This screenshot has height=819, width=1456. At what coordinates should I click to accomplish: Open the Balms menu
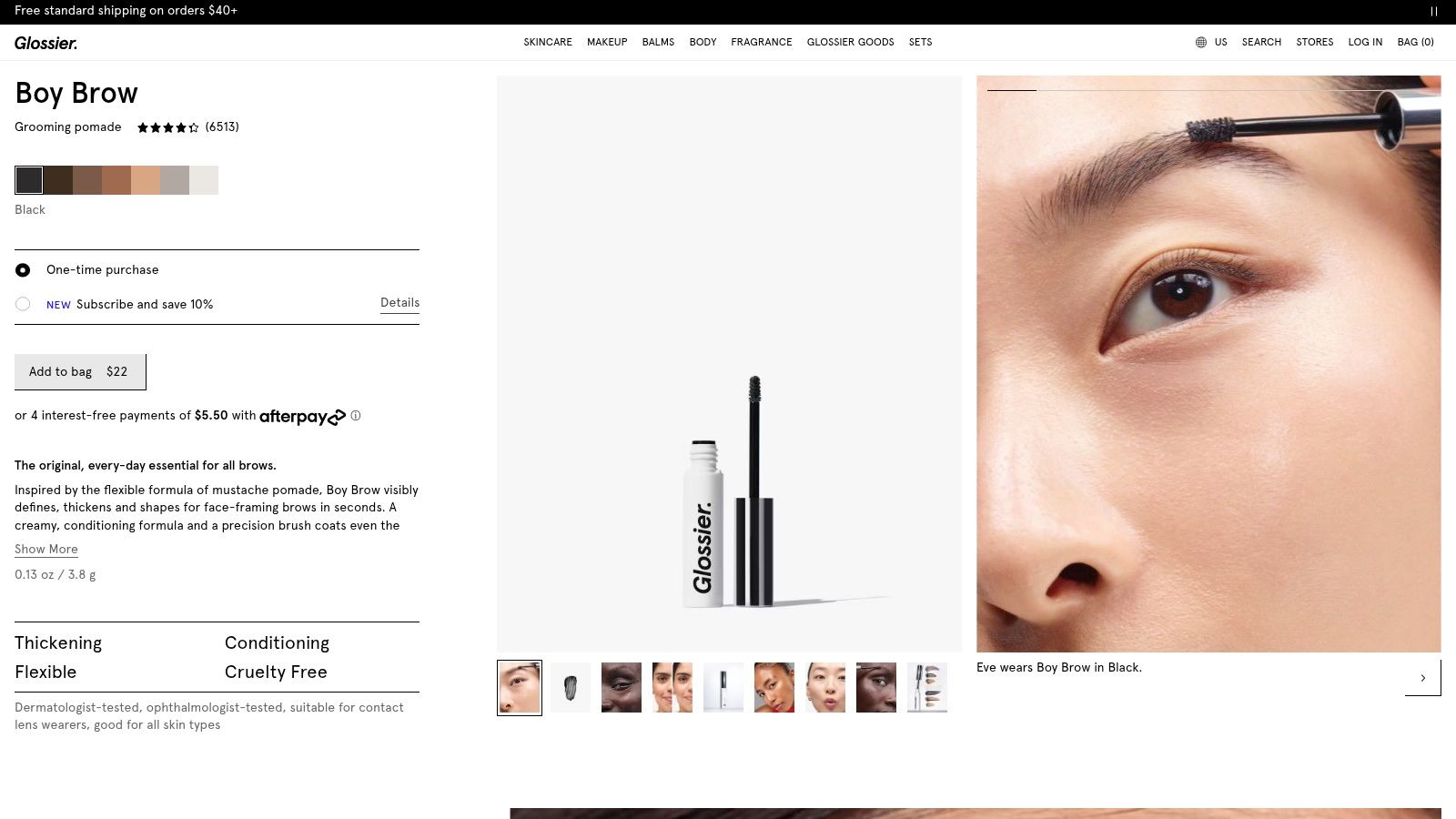coord(658,42)
